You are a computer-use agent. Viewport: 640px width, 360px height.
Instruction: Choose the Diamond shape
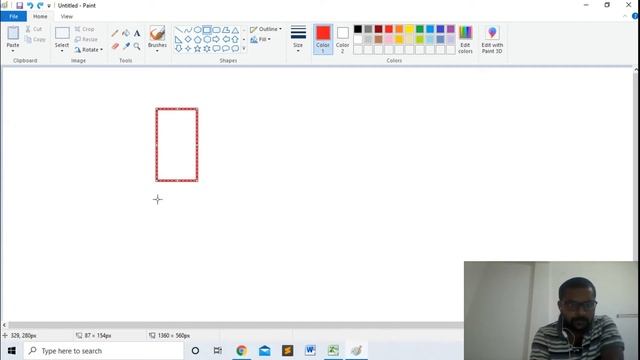[188, 40]
